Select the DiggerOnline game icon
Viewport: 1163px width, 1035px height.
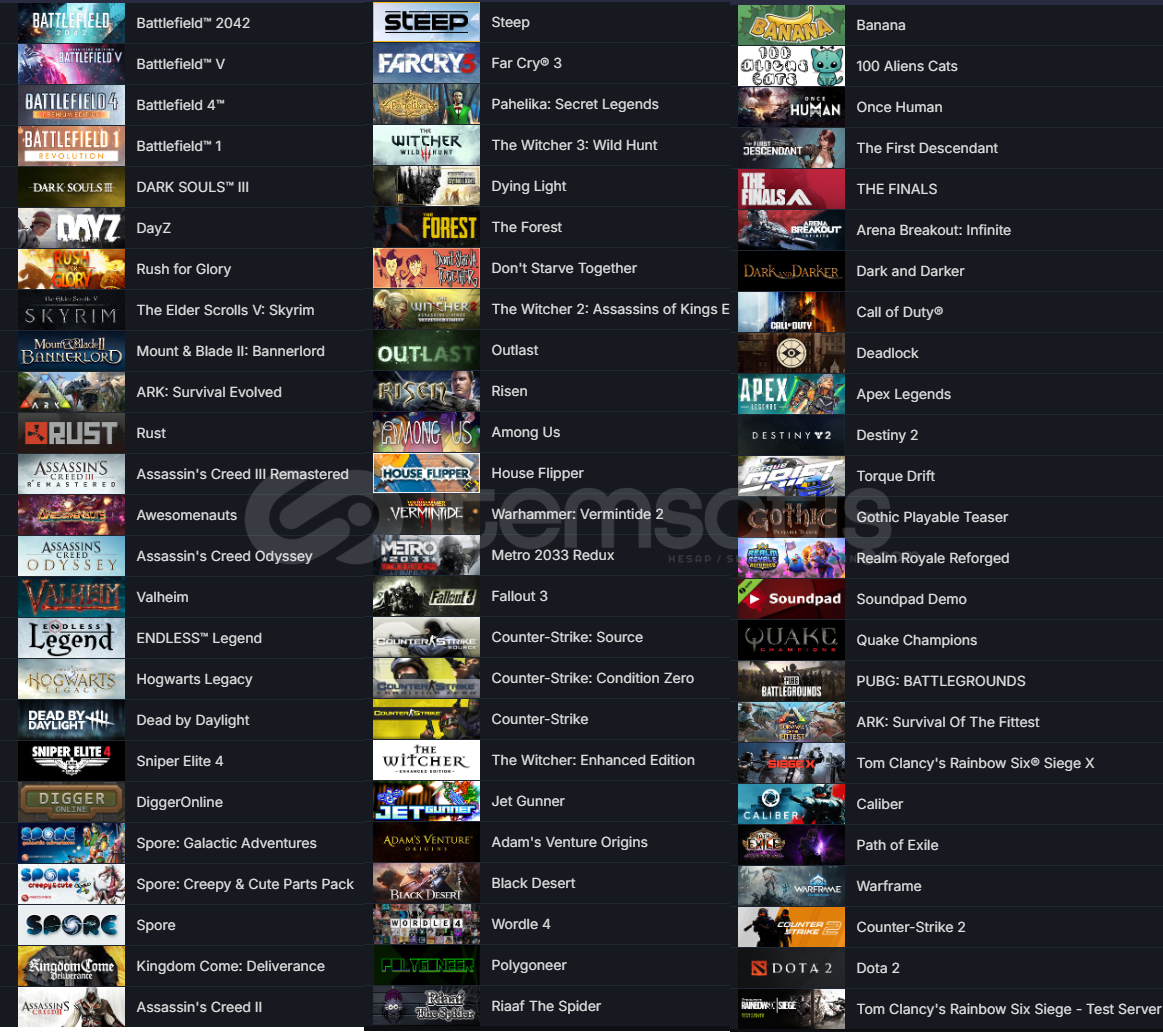(x=71, y=802)
